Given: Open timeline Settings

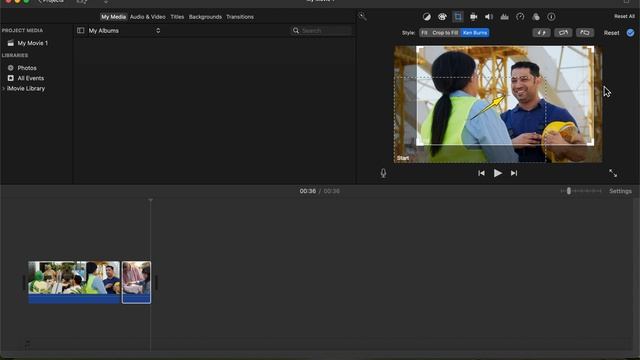Looking at the screenshot, I should pyautogui.click(x=620, y=191).
